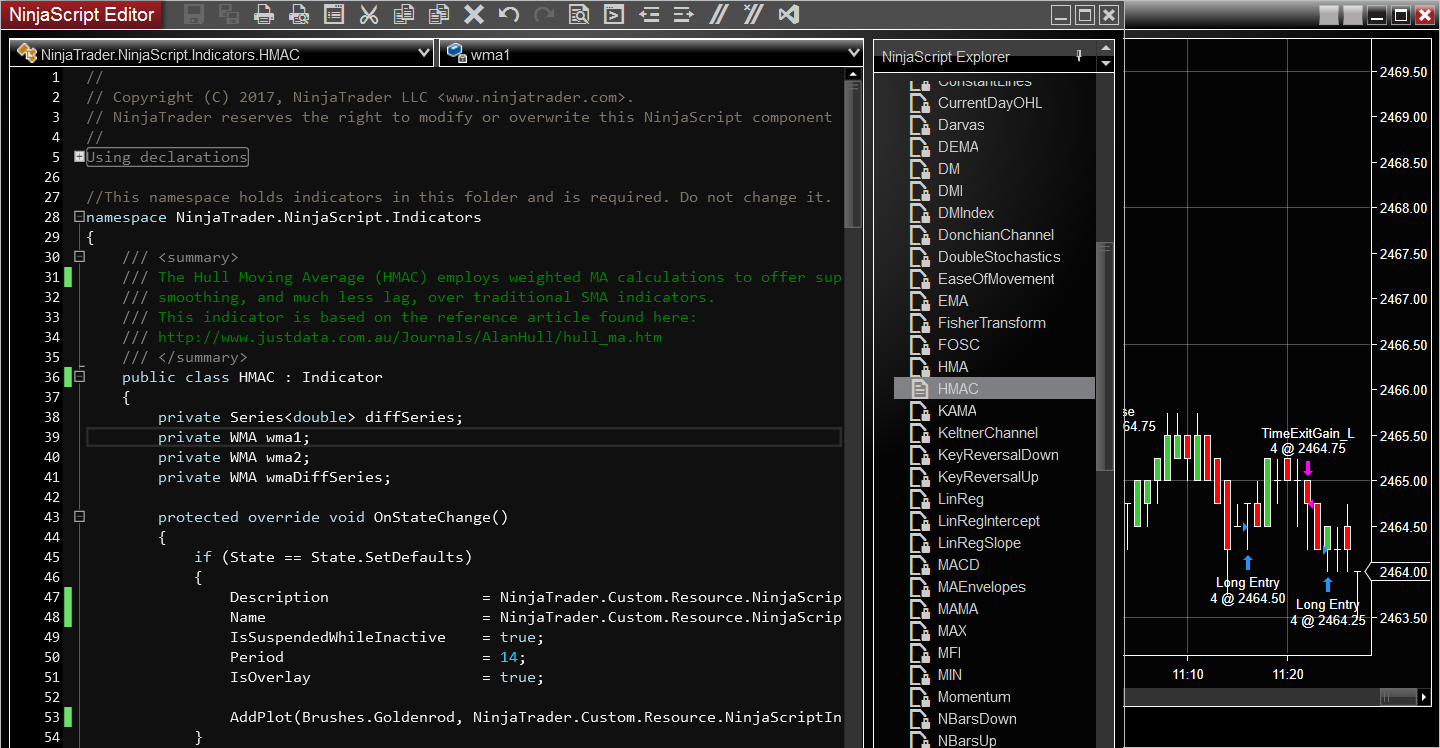Click the Delete X icon in the toolbar
This screenshot has height=748, width=1440.
(474, 15)
